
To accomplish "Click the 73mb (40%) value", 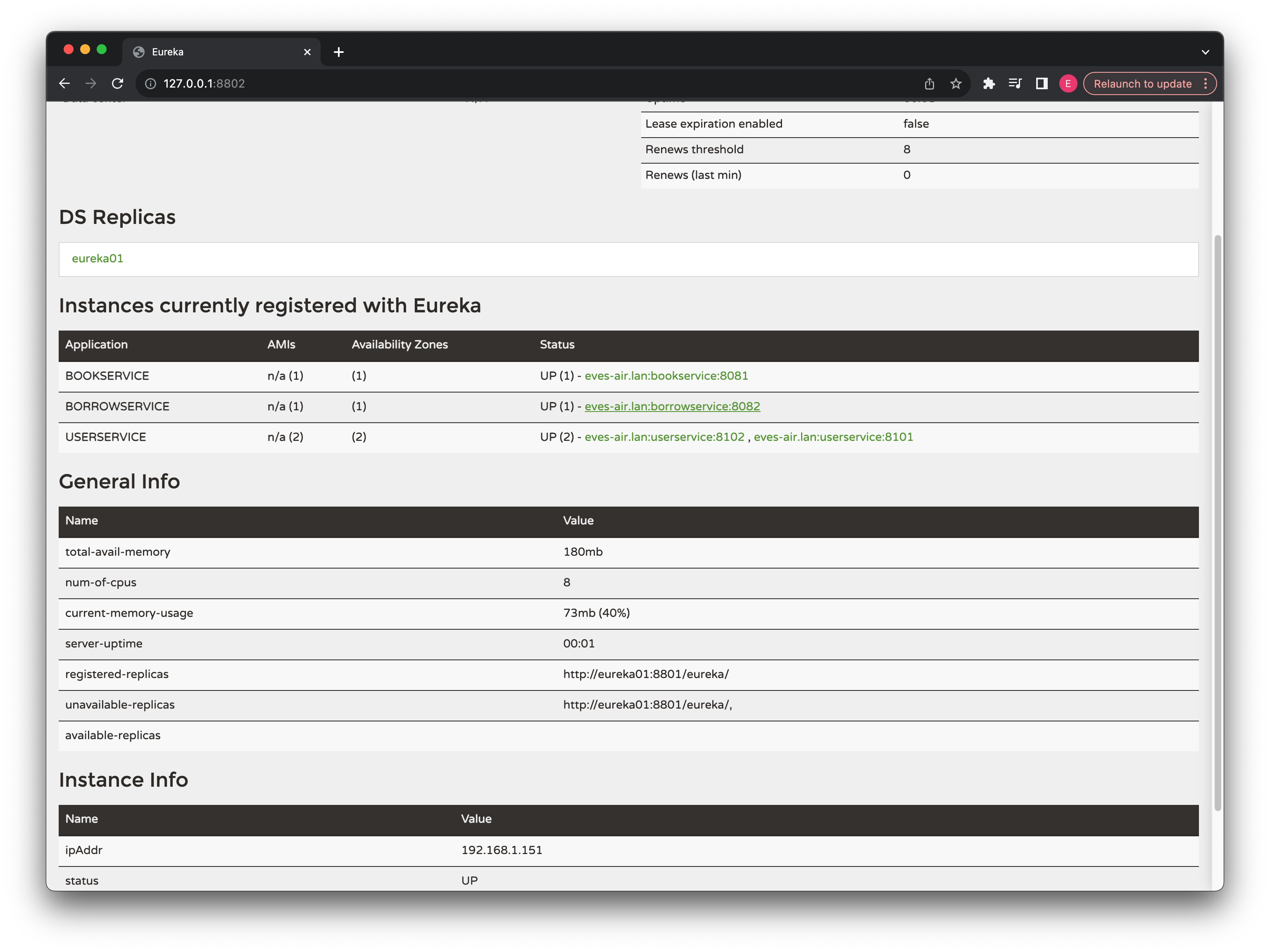I will [597, 613].
